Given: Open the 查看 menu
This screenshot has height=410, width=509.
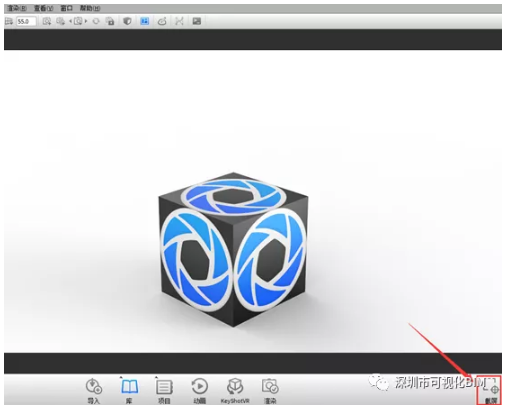Looking at the screenshot, I should pos(43,8).
